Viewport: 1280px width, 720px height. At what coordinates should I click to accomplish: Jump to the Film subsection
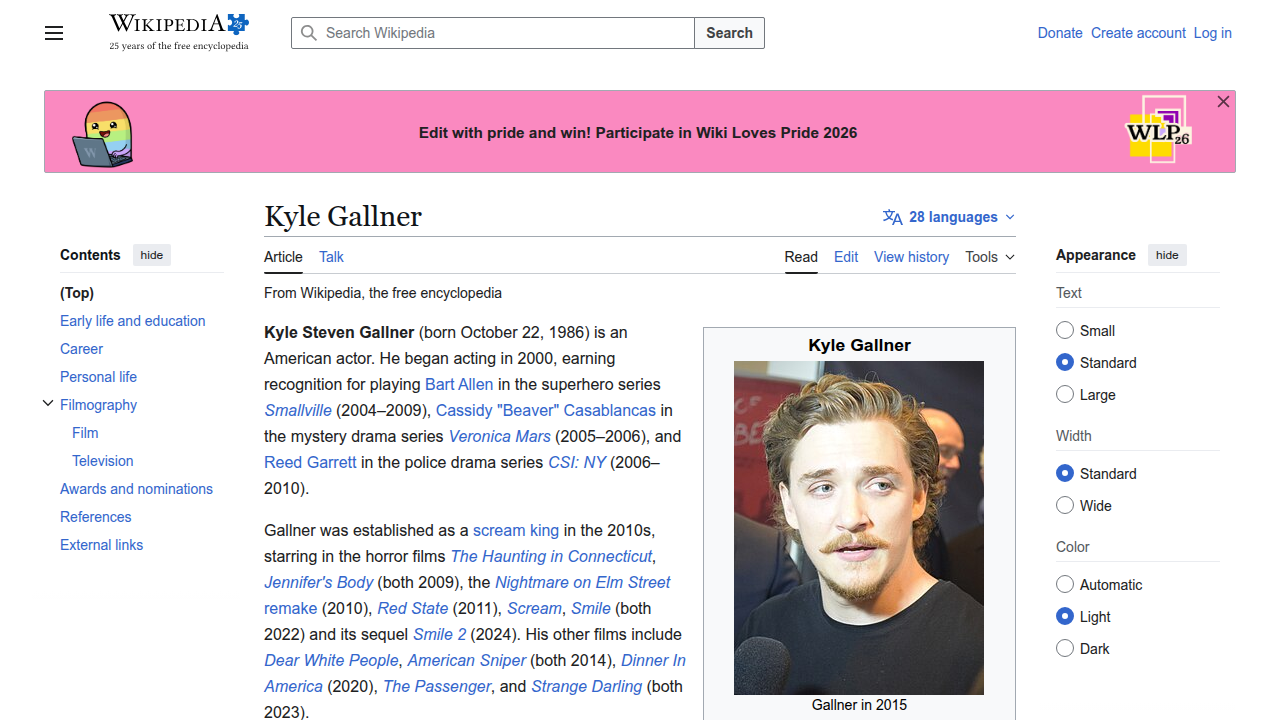pos(85,433)
